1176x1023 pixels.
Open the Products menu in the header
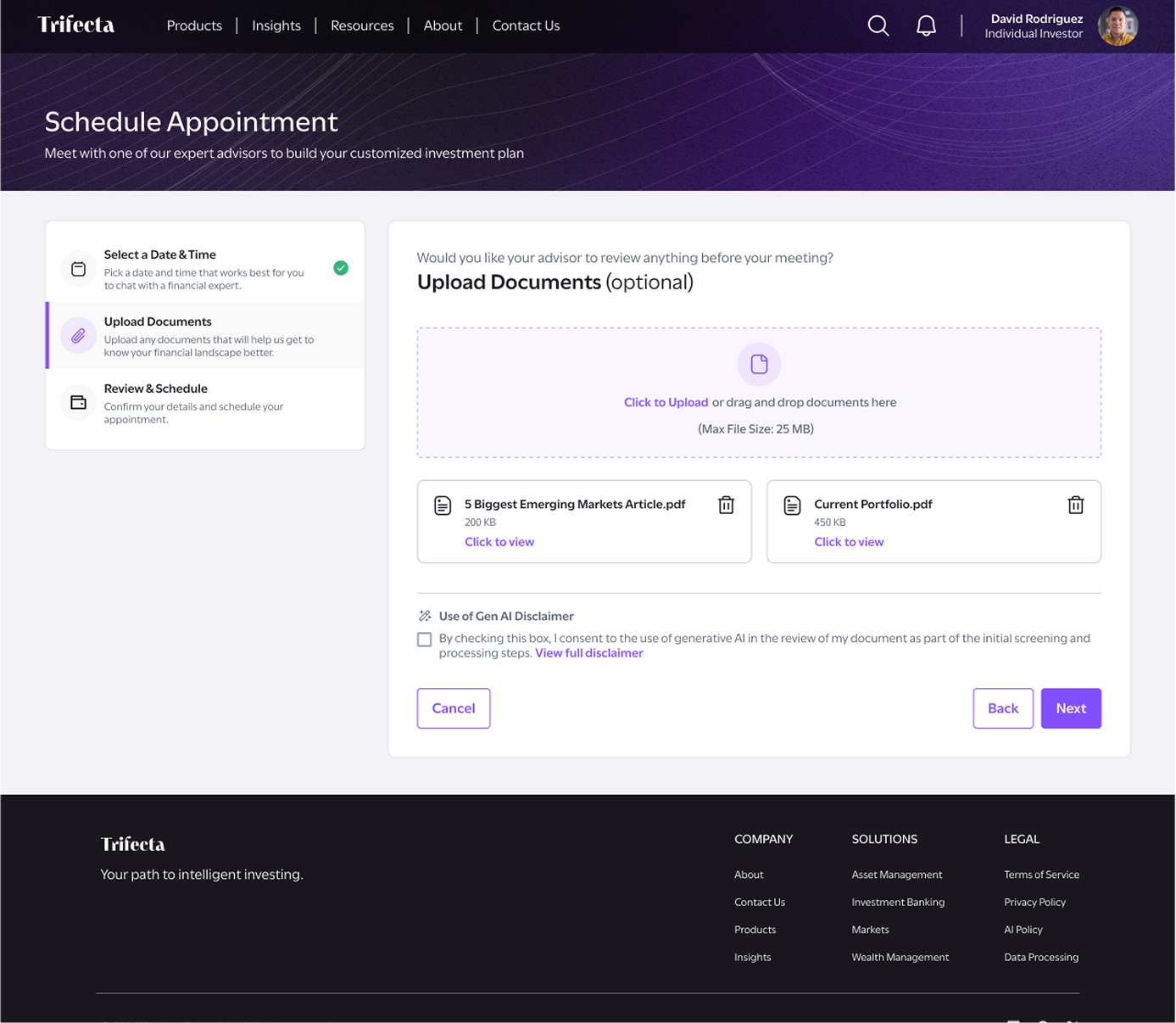pos(194,25)
